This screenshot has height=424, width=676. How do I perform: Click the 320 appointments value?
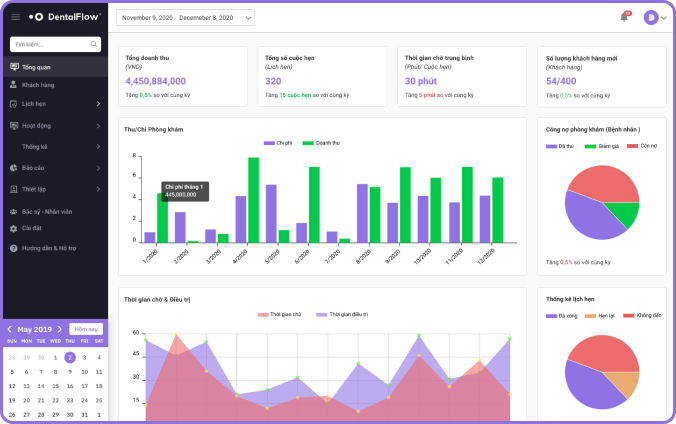[x=273, y=81]
